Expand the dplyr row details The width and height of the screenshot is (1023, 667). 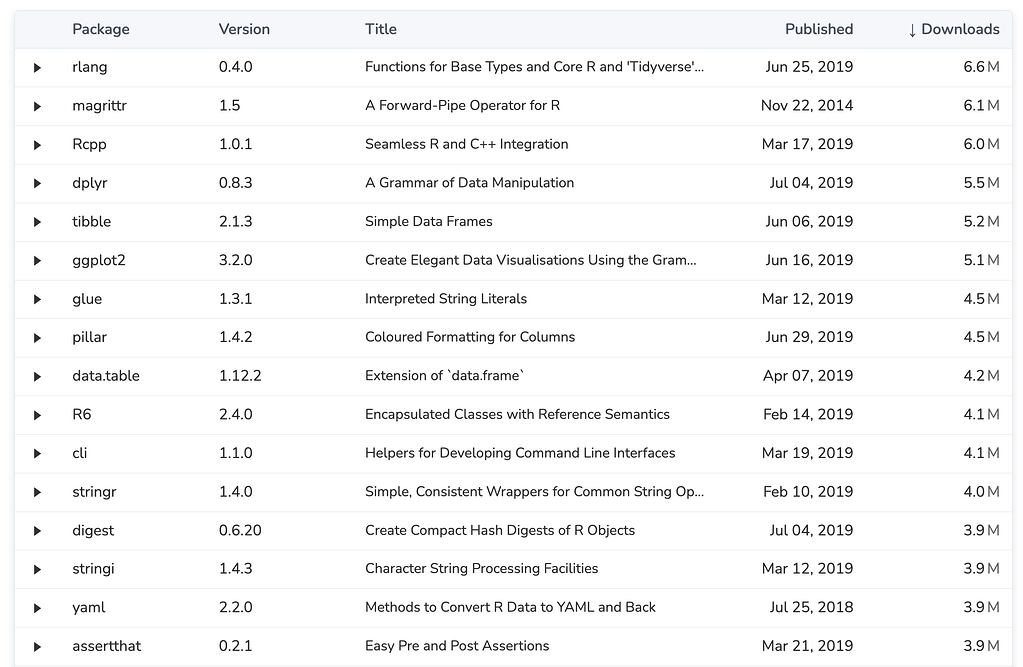pyautogui.click(x=37, y=184)
